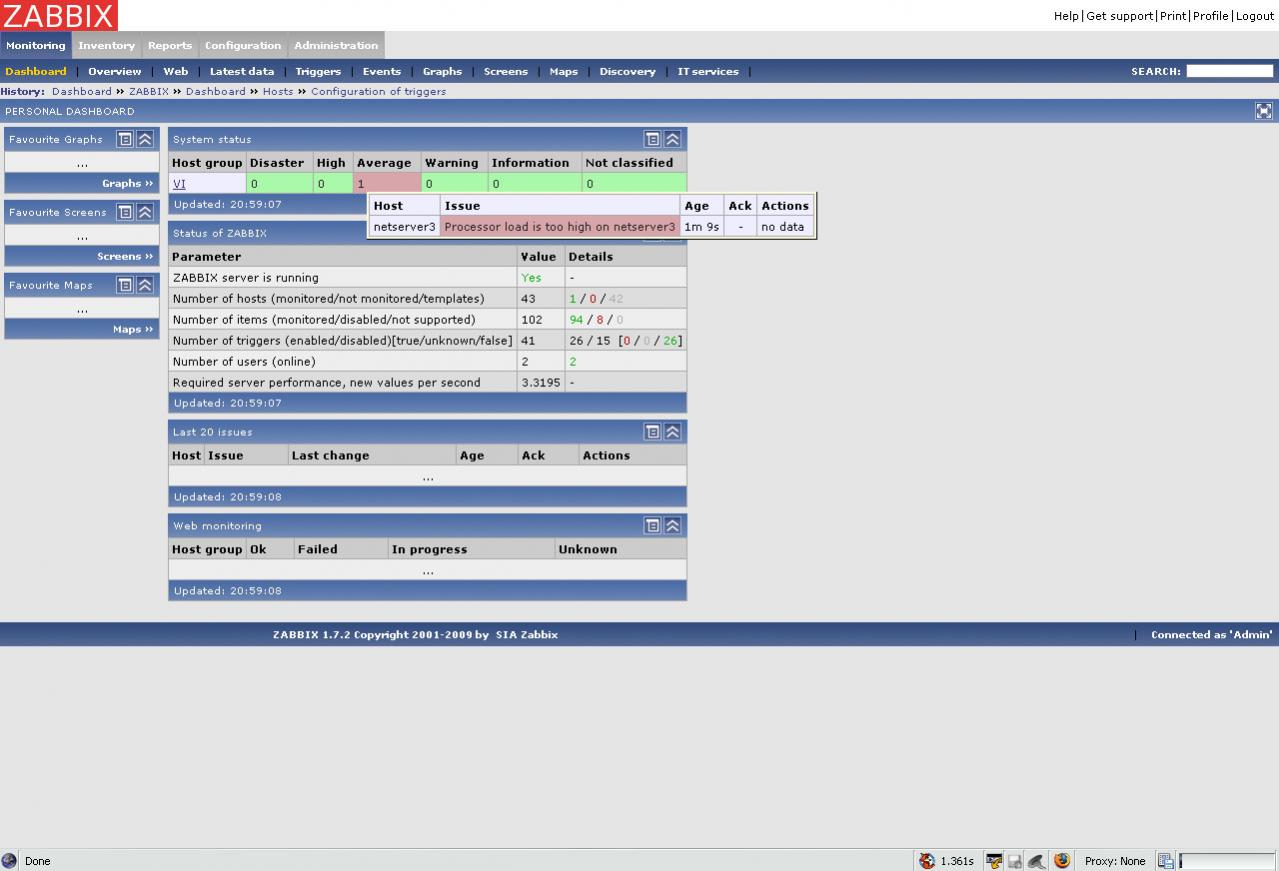Open the Monitoring tab
Viewport: 1279px width, 871px height.
pos(36,45)
